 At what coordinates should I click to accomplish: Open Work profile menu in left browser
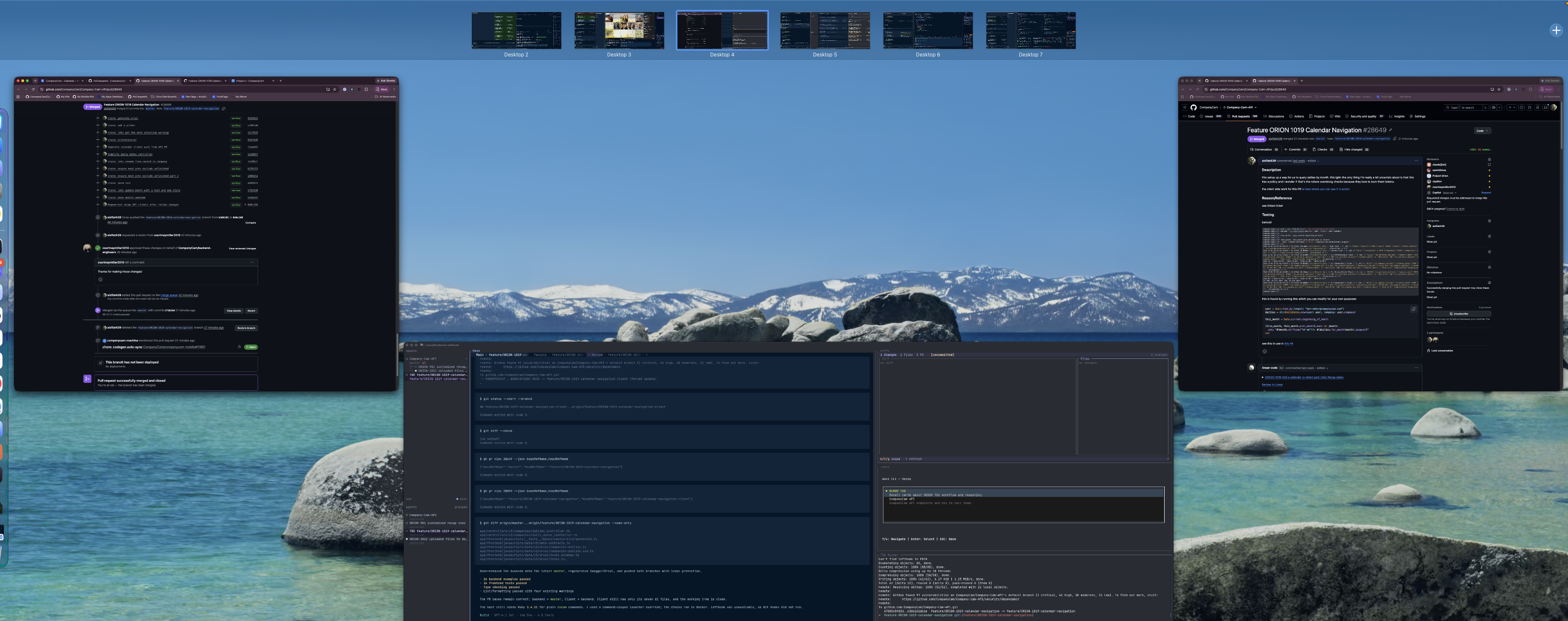(382, 90)
